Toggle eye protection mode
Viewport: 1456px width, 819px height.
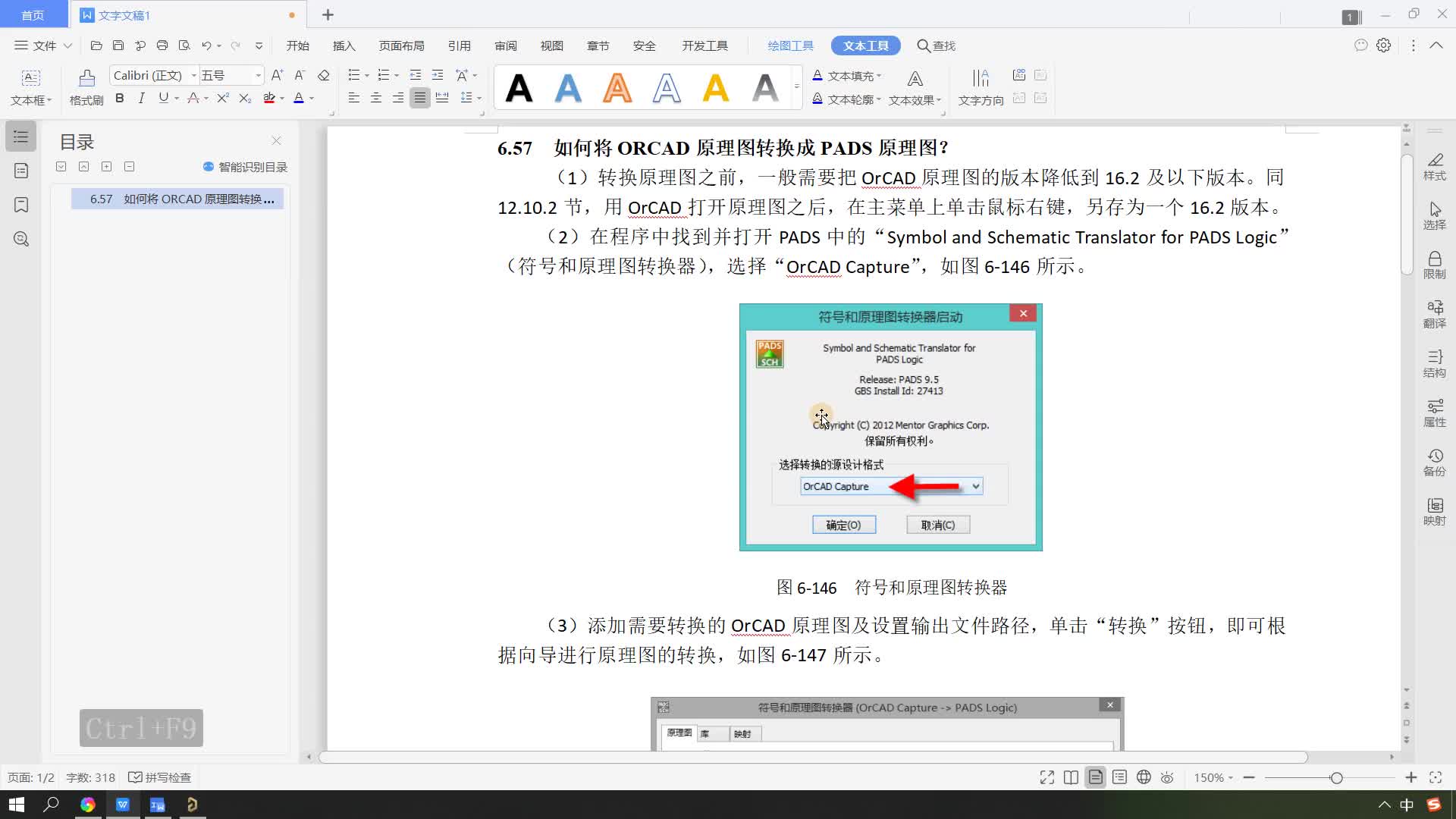click(x=1167, y=777)
